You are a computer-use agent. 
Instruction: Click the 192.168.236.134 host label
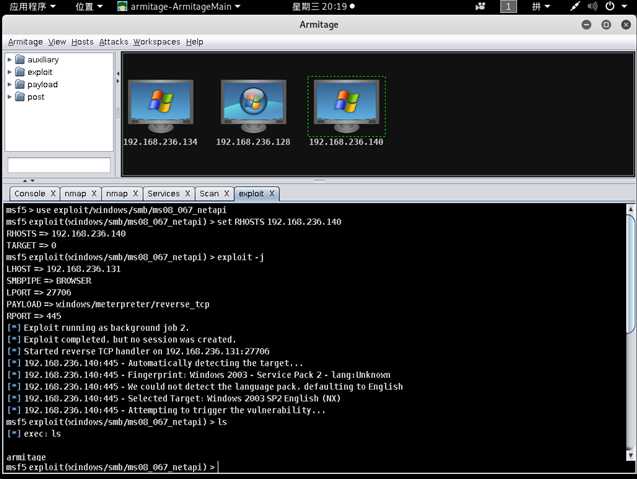(160, 142)
